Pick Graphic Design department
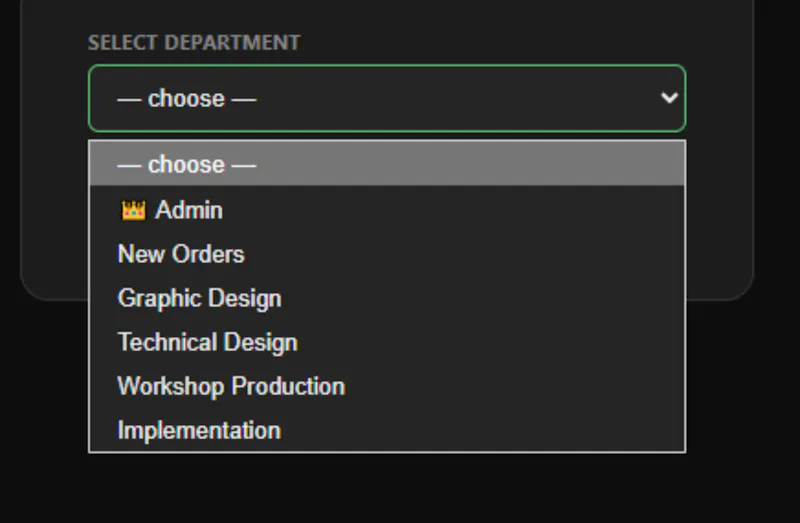Image resolution: width=800 pixels, height=523 pixels. click(x=387, y=298)
